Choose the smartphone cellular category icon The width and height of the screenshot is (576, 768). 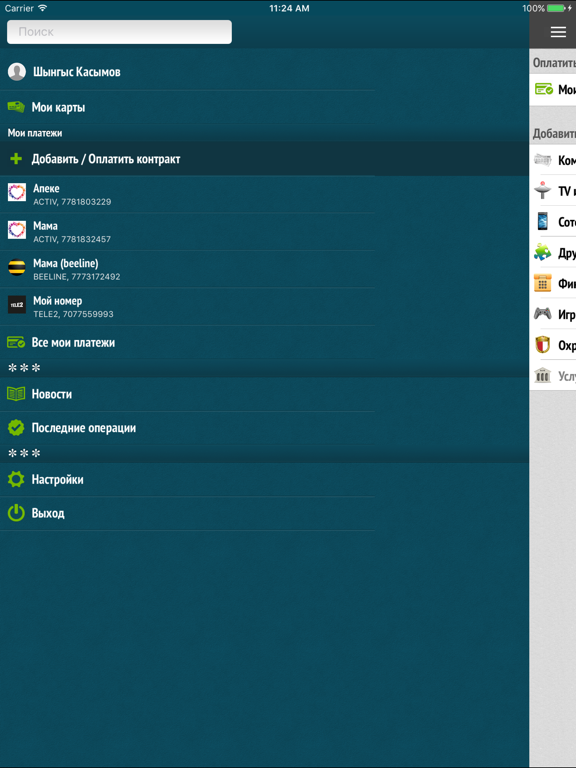pos(543,221)
